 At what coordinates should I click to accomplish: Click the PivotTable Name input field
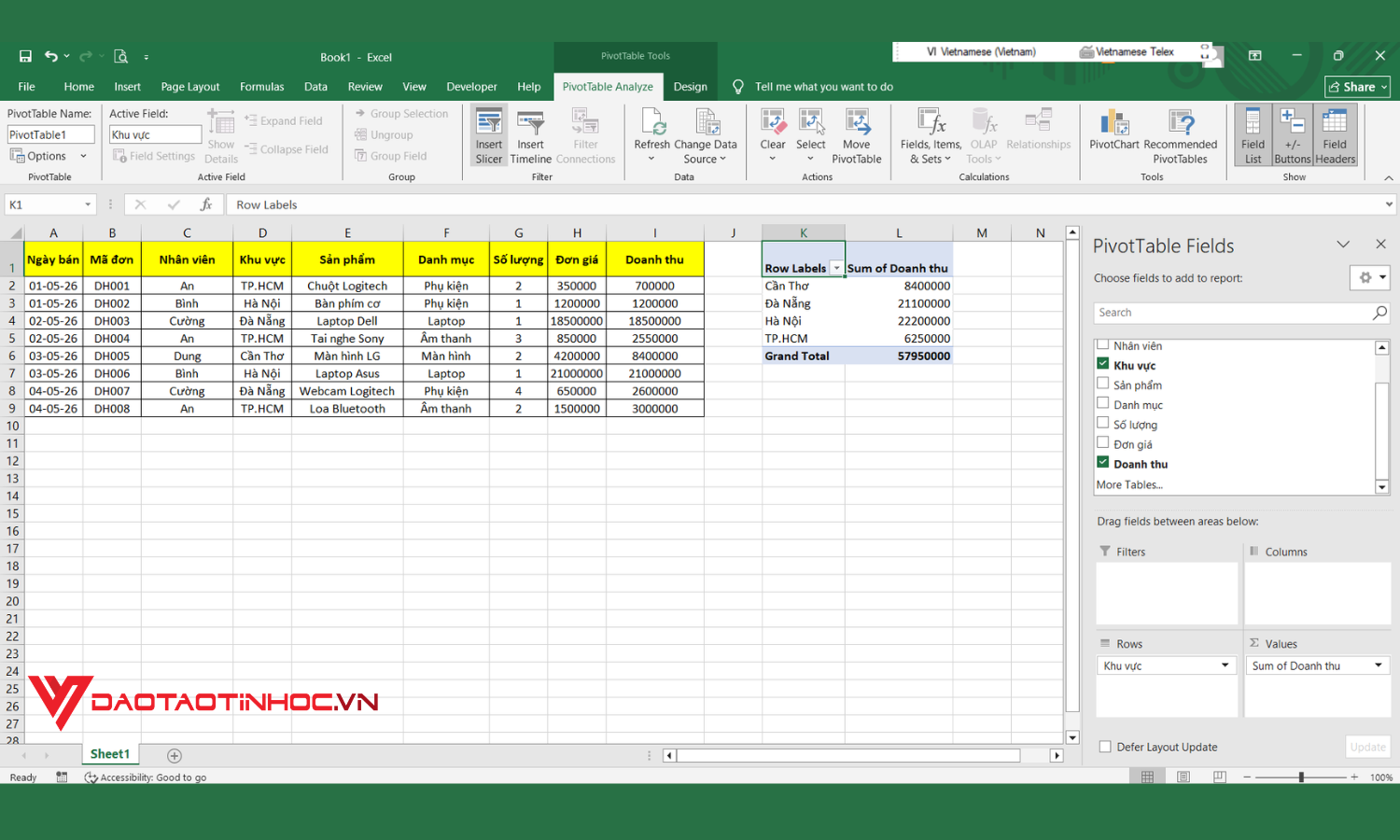(50, 135)
